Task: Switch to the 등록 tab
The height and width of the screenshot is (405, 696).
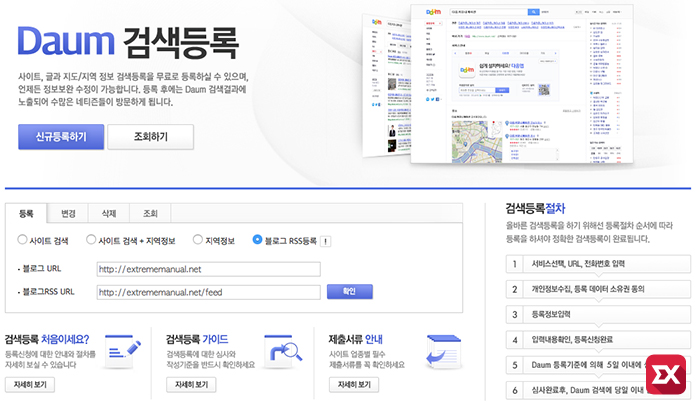Action: 26,214
